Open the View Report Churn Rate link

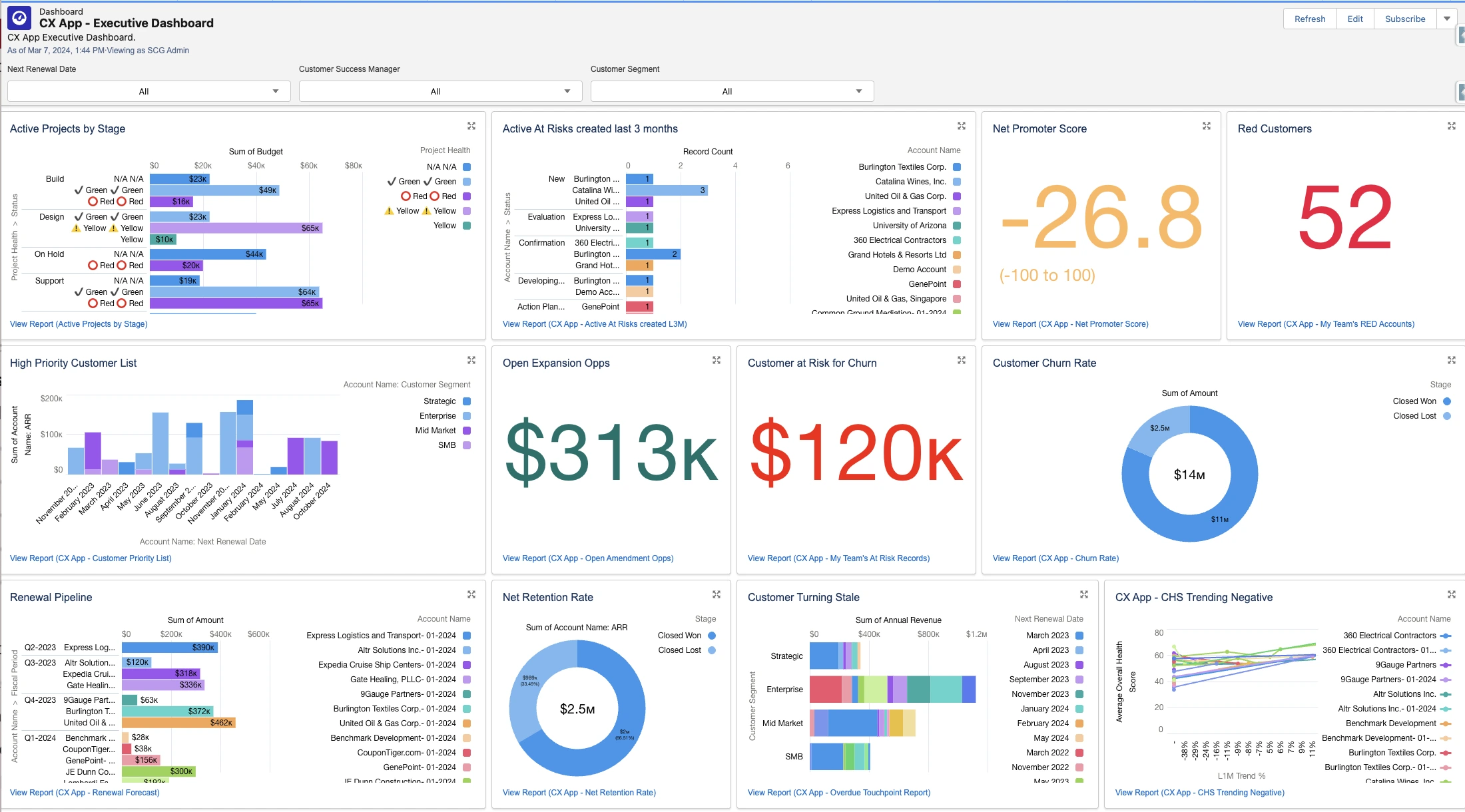(x=1055, y=558)
